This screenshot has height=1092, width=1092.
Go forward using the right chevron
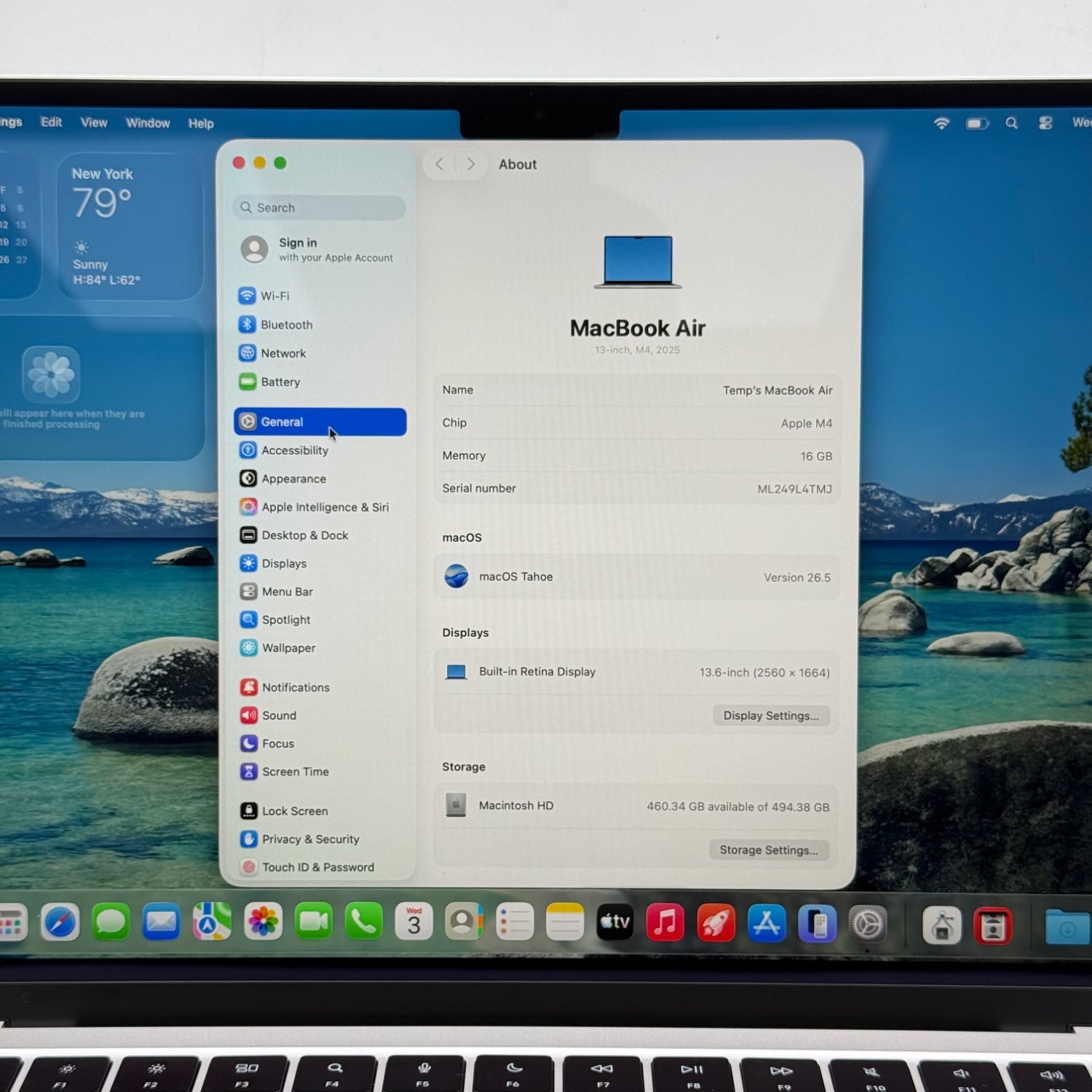pos(471,165)
